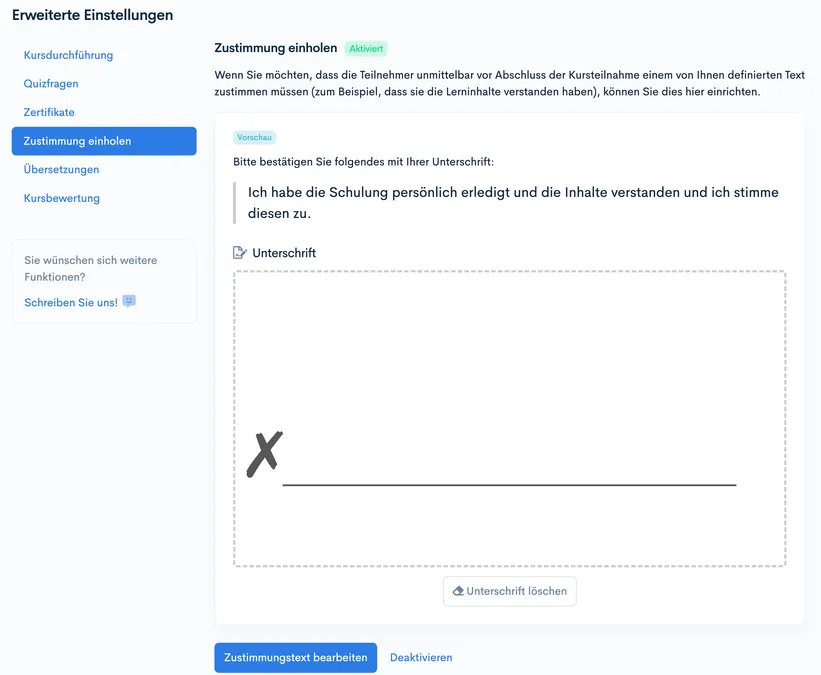Open the Kursdurchführung settings section
Viewport: 821px width, 675px height.
(x=68, y=55)
